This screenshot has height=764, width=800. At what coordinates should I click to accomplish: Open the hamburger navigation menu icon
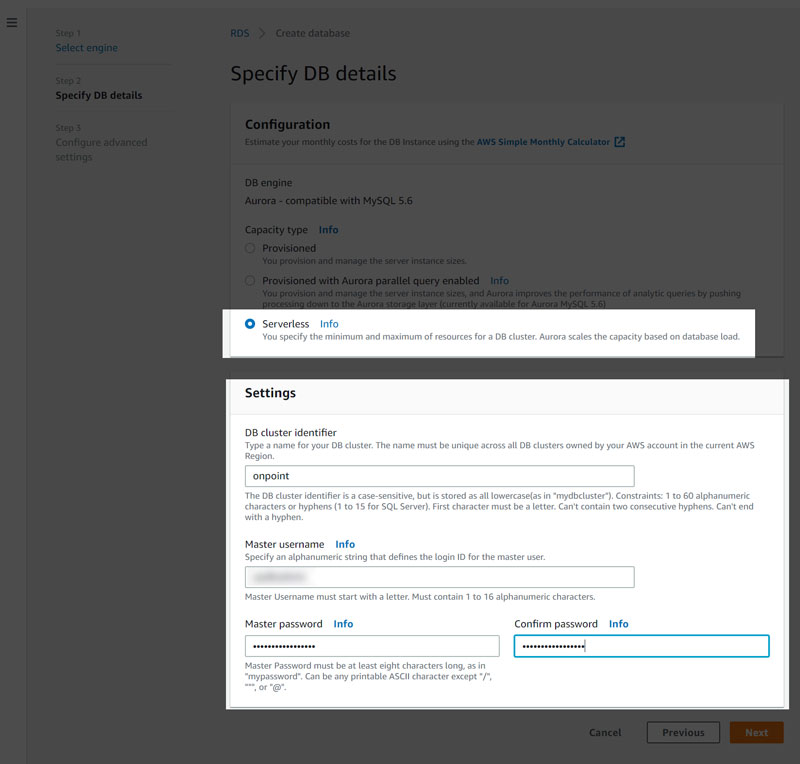[x=12, y=22]
